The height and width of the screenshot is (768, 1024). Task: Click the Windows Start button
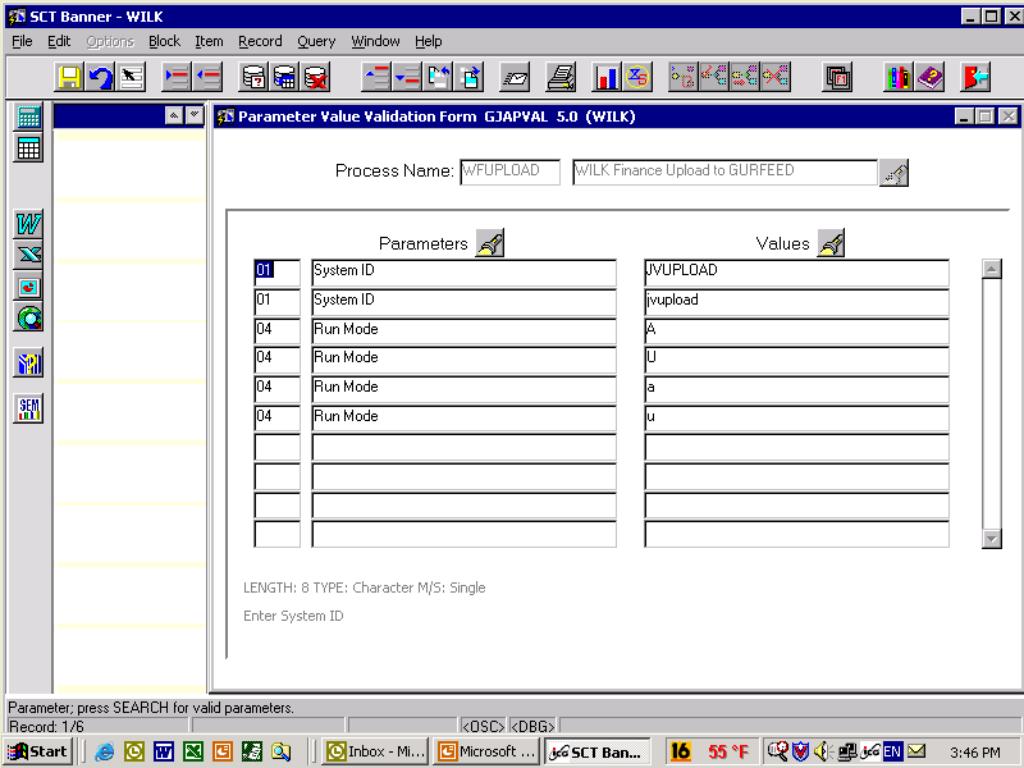click(x=39, y=751)
